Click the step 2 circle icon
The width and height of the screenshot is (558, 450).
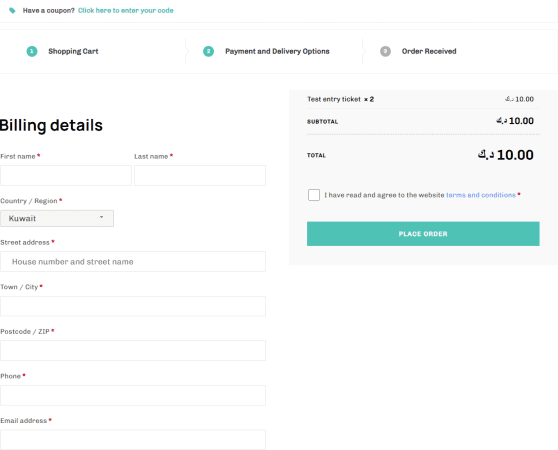208,51
